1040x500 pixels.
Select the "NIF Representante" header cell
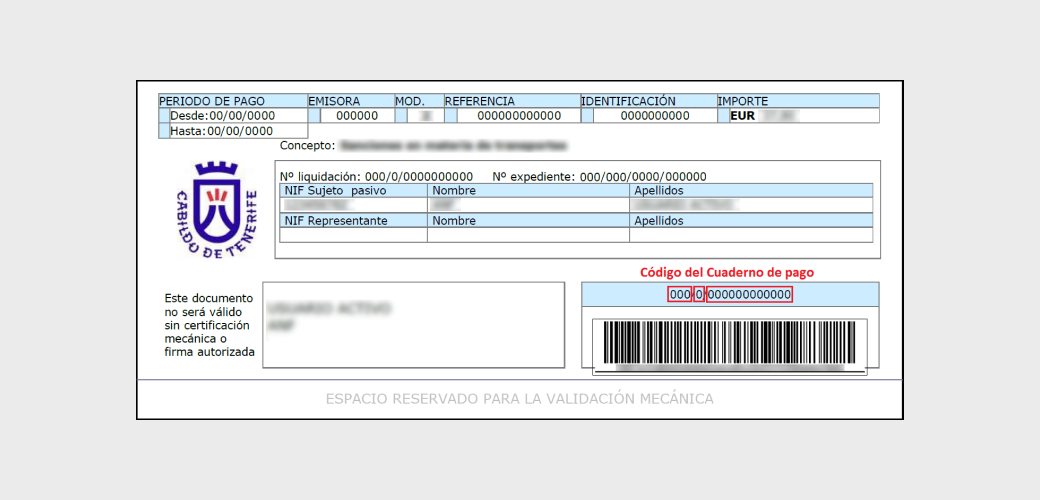pyautogui.click(x=354, y=221)
